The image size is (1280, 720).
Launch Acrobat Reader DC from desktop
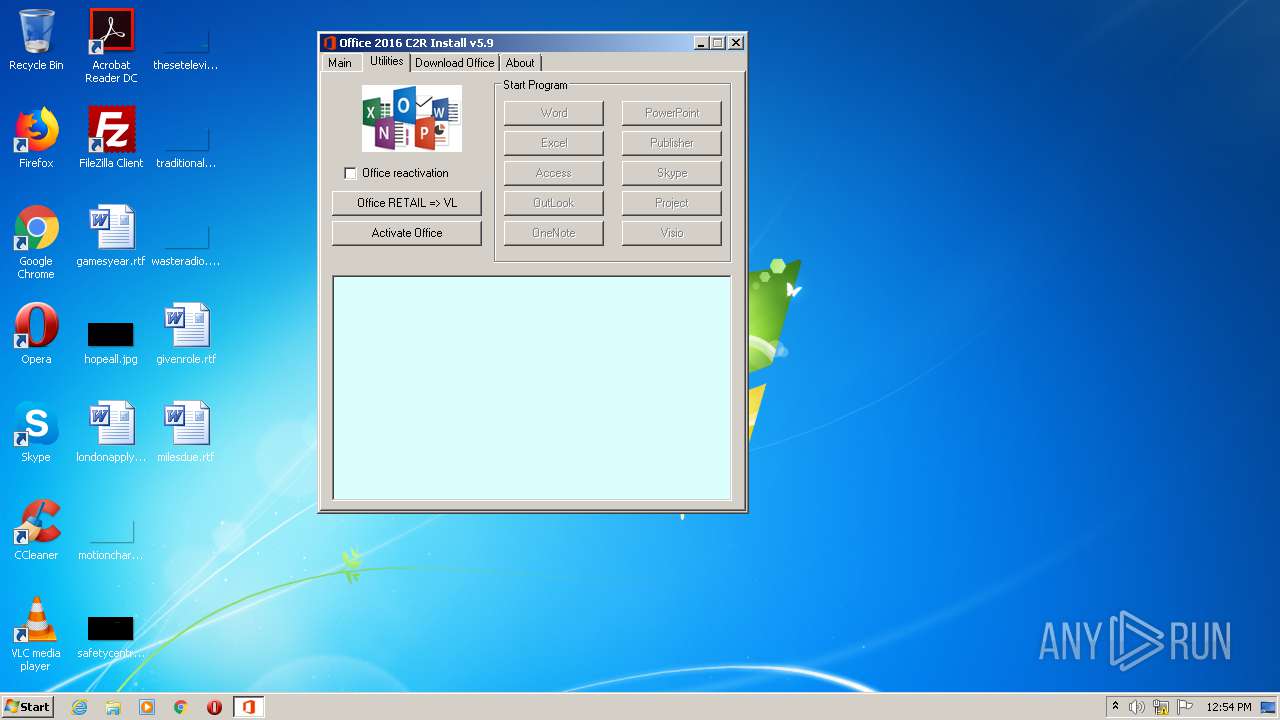tap(111, 46)
